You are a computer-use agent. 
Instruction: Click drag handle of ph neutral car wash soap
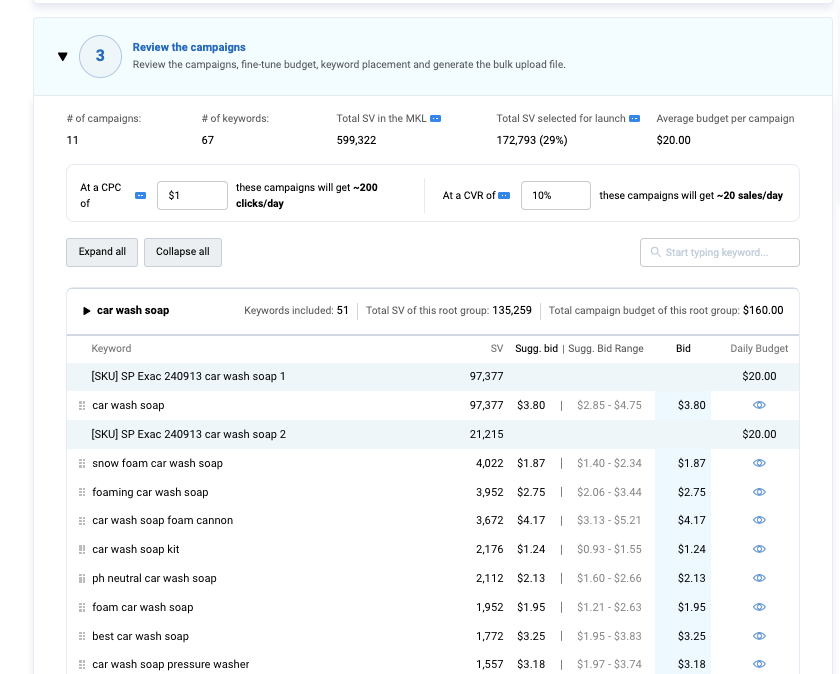pos(82,579)
